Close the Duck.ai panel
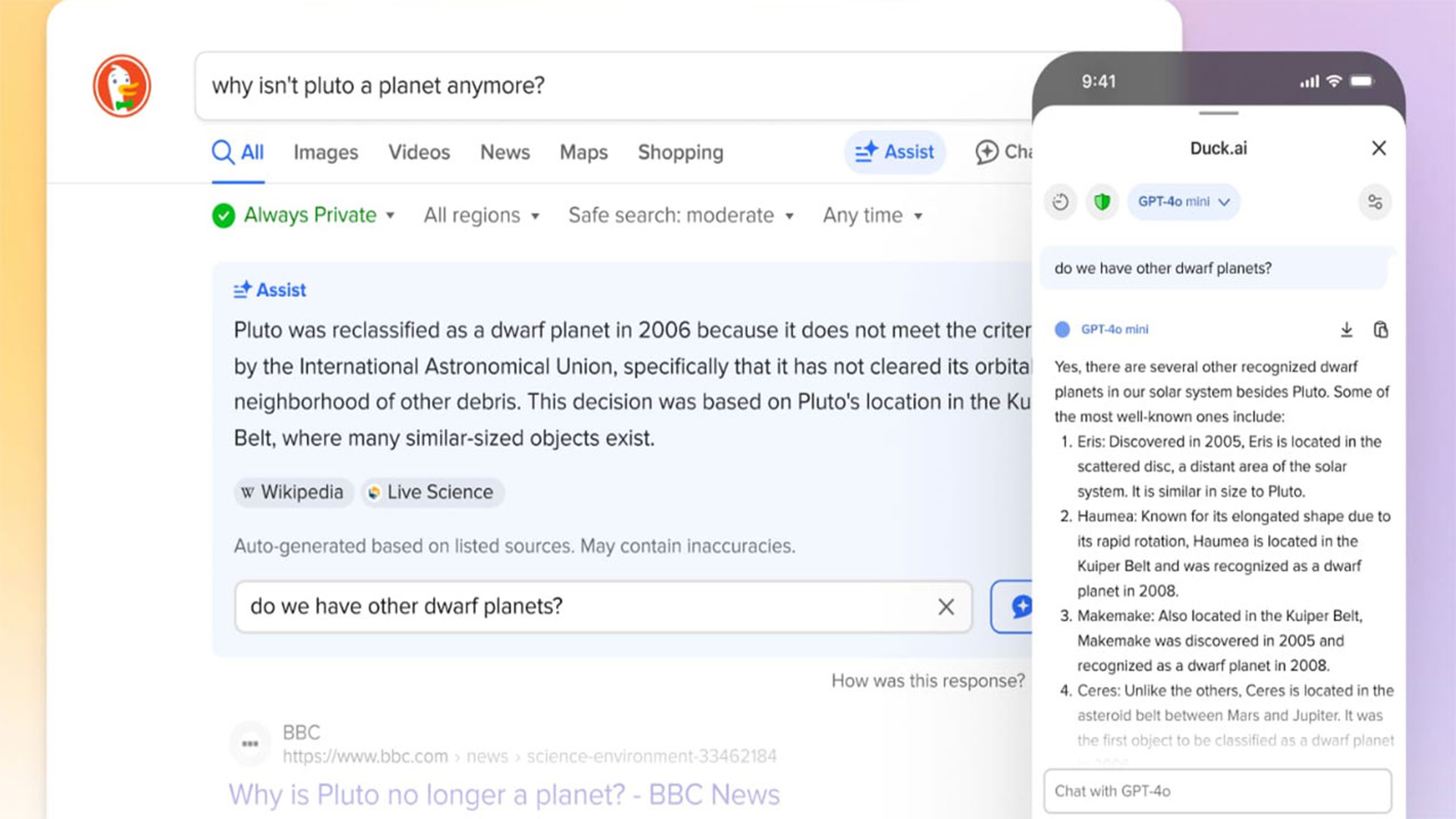The height and width of the screenshot is (819, 1456). coord(1379,148)
